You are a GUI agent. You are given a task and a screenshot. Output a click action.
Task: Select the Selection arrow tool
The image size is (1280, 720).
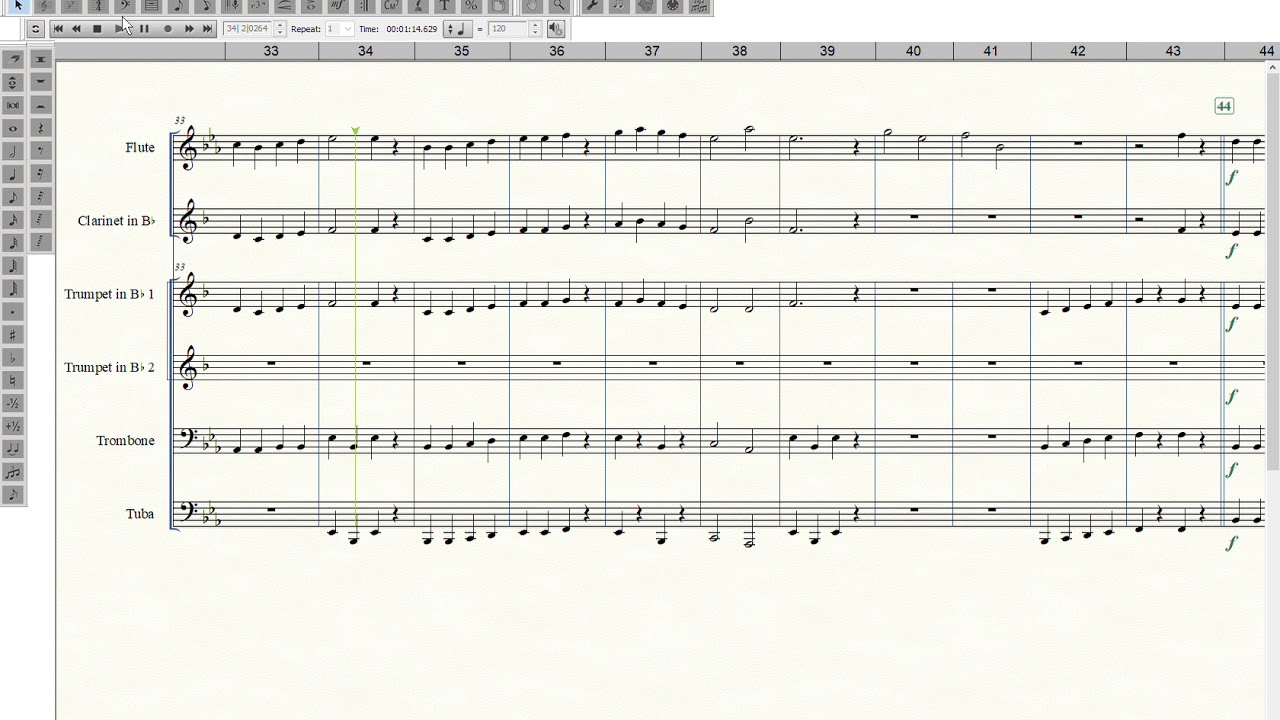point(18,6)
